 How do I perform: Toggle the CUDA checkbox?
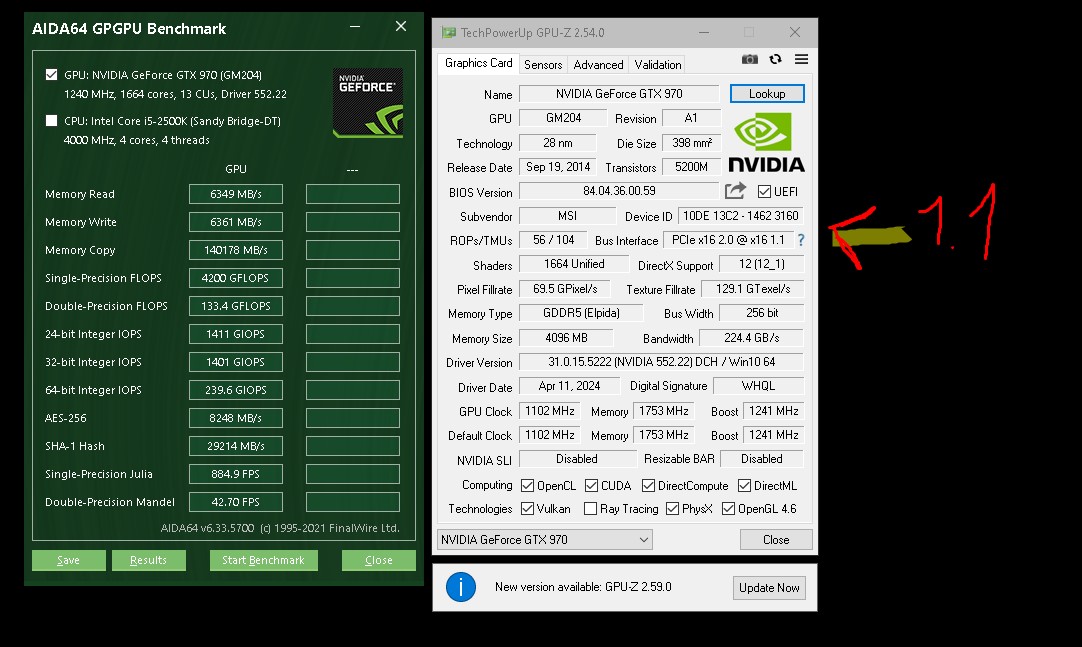[591, 486]
